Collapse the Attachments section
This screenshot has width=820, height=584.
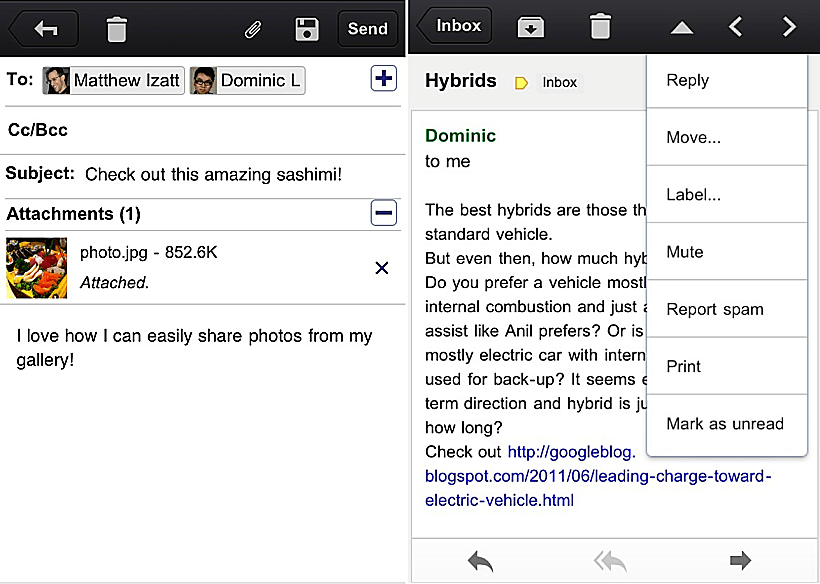tap(383, 213)
